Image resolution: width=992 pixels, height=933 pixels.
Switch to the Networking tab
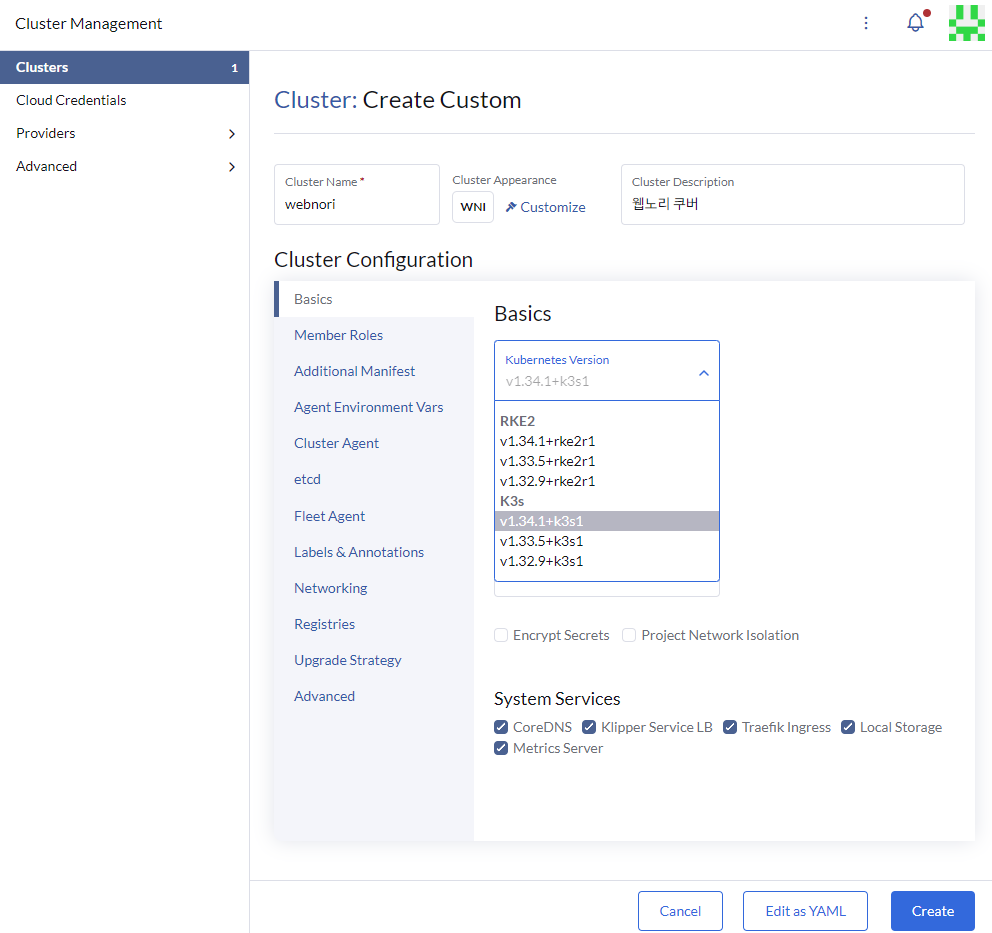pos(330,588)
